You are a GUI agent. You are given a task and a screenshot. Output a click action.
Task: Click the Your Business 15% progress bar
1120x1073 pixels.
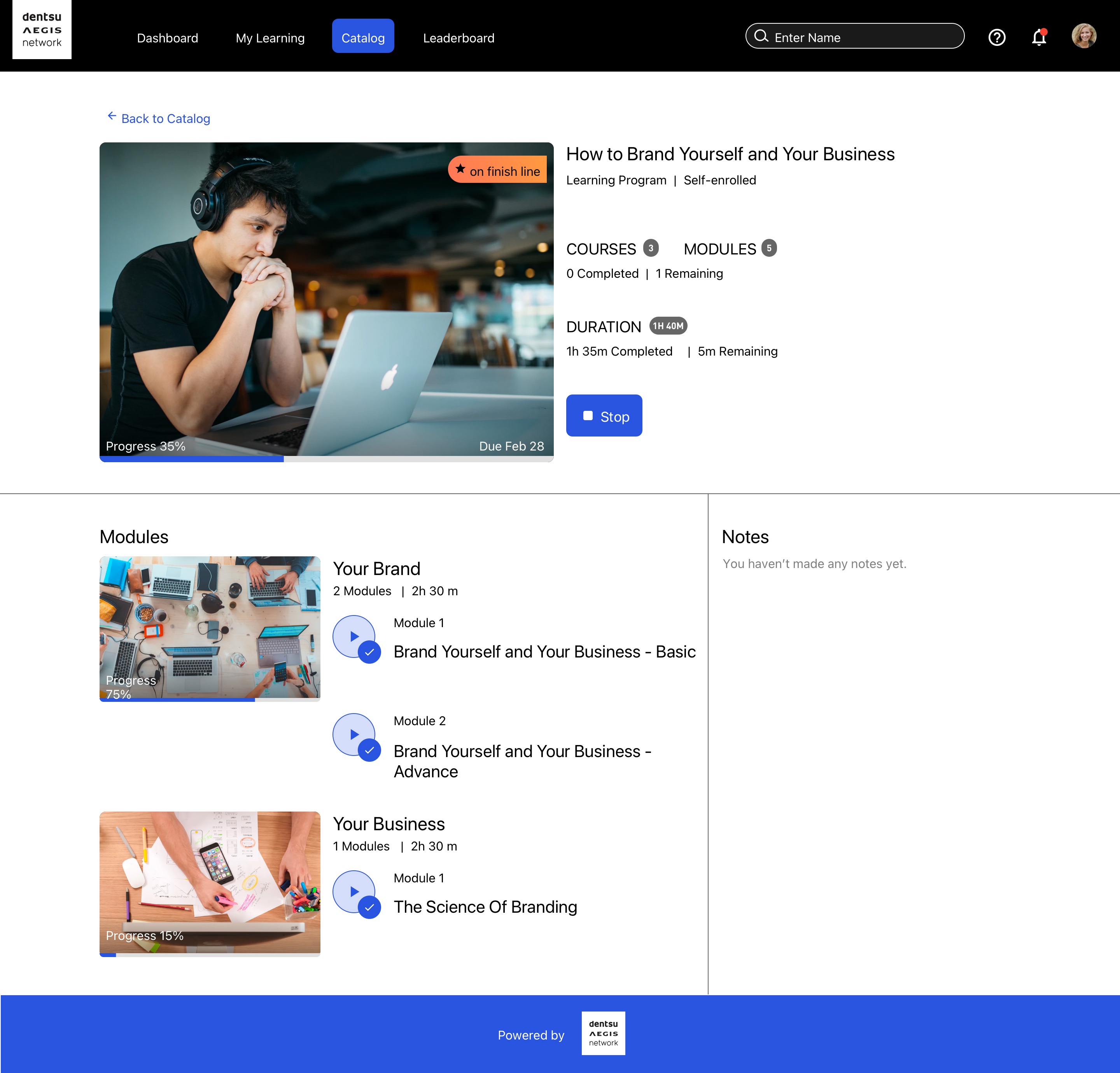(210, 955)
